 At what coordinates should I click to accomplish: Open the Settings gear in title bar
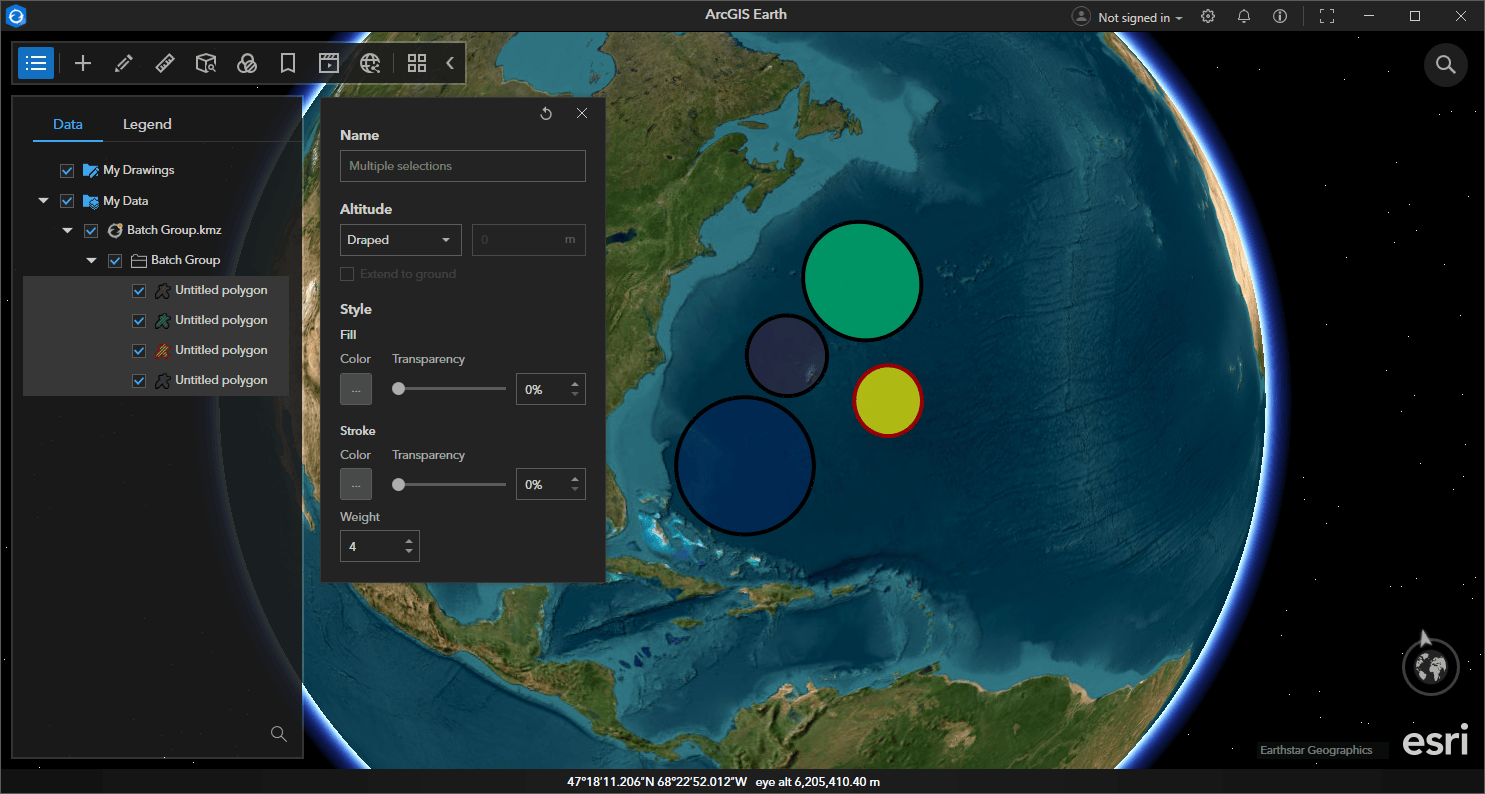point(1208,16)
